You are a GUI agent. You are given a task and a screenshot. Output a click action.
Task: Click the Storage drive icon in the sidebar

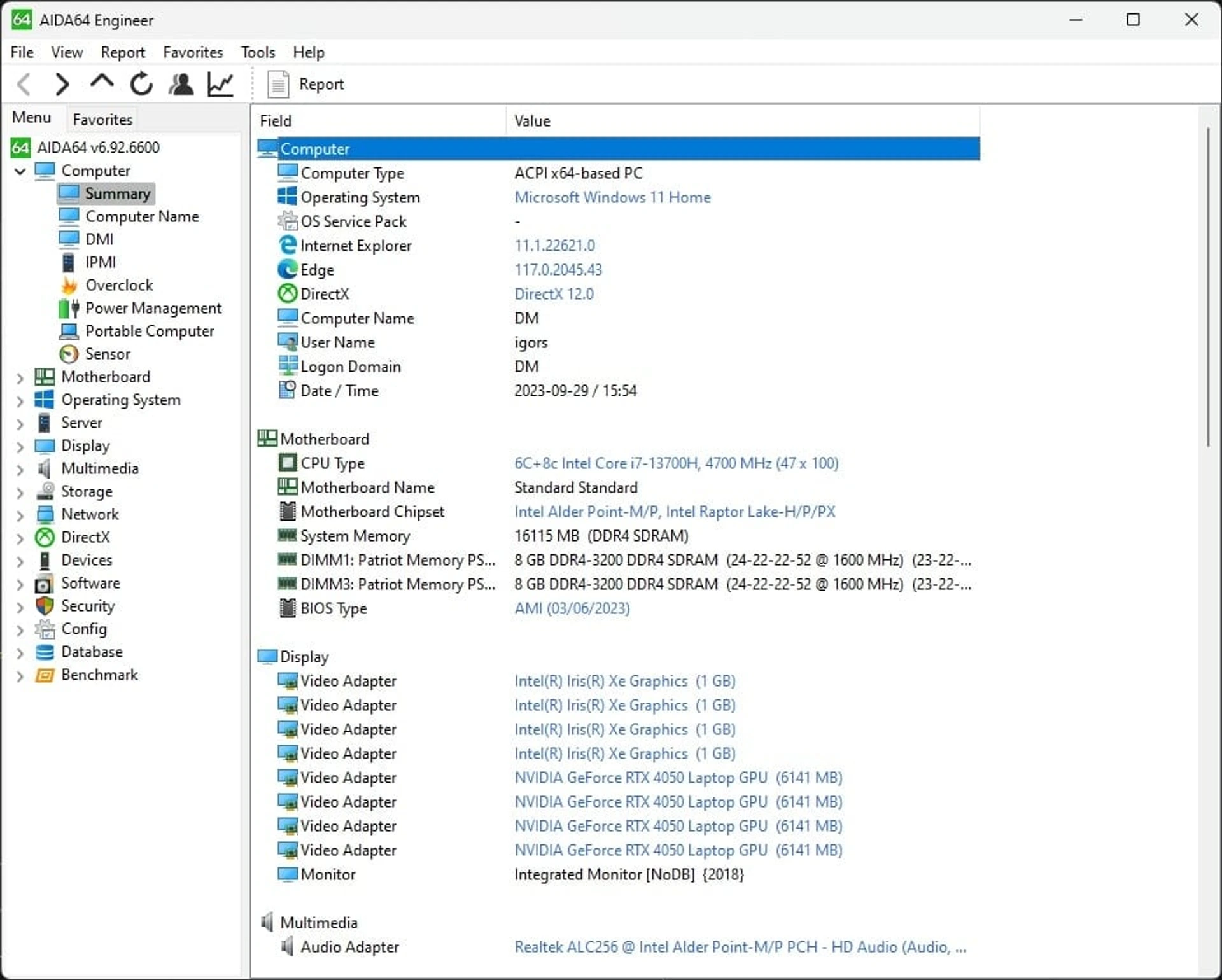tap(45, 491)
